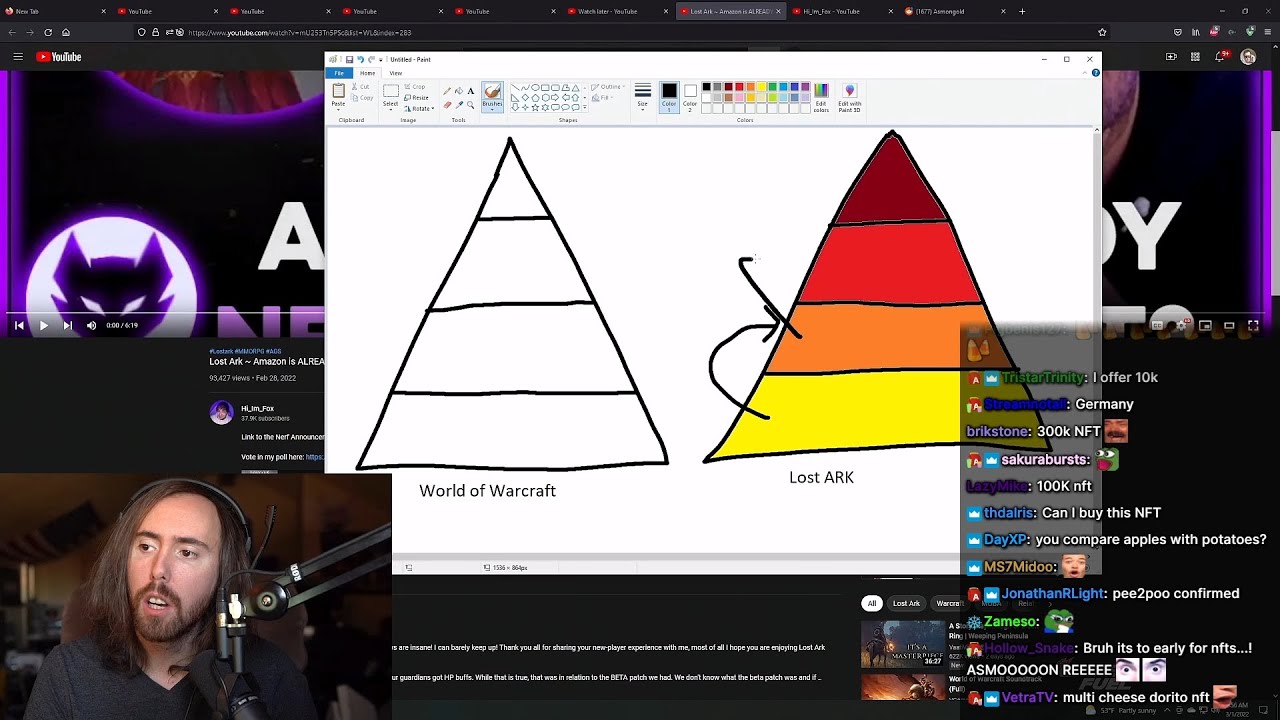Switch to View ribbon tab
The height and width of the screenshot is (720, 1280).
coord(396,73)
